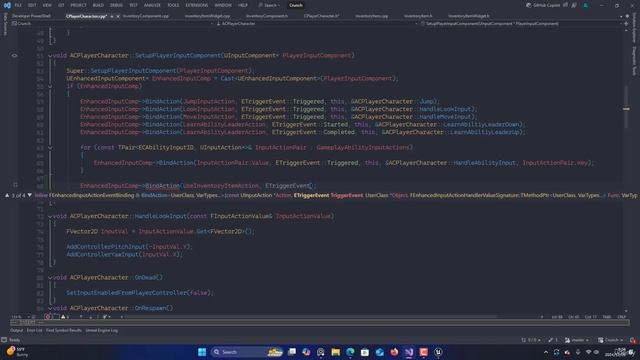
Task: Collapse the HandleLookInput function
Action: tap(50, 216)
